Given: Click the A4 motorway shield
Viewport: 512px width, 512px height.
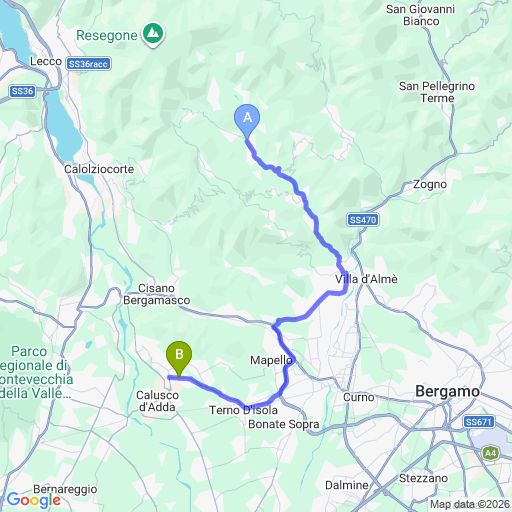Looking at the screenshot, I should (490, 453).
